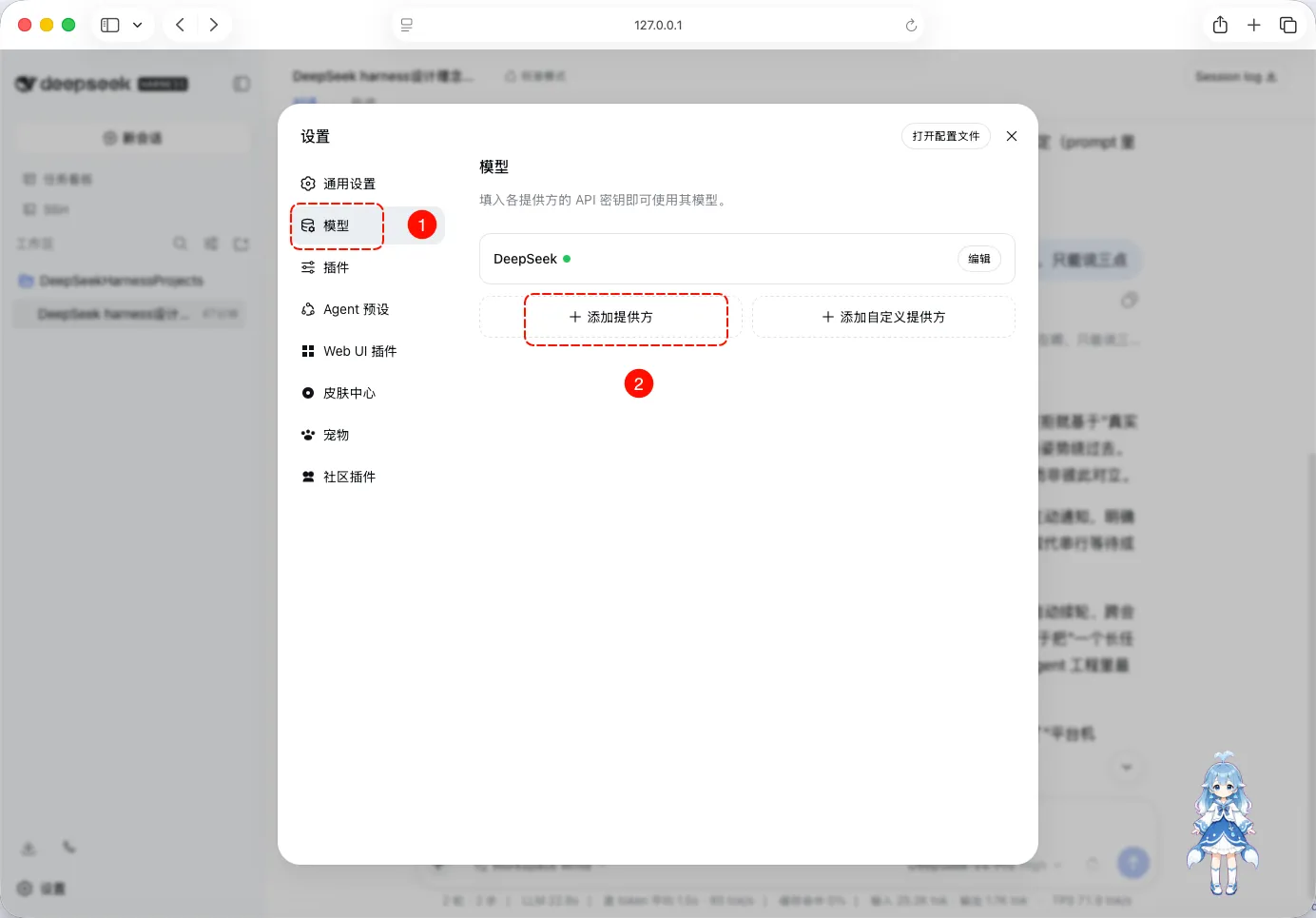1316x918 pixels.
Task: Open the 社区插件 section
Action: tap(367, 477)
